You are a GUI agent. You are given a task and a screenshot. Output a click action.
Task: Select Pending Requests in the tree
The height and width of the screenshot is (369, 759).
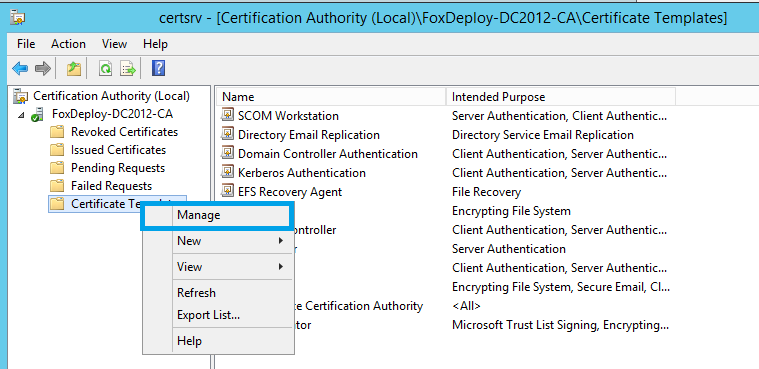[x=118, y=168]
